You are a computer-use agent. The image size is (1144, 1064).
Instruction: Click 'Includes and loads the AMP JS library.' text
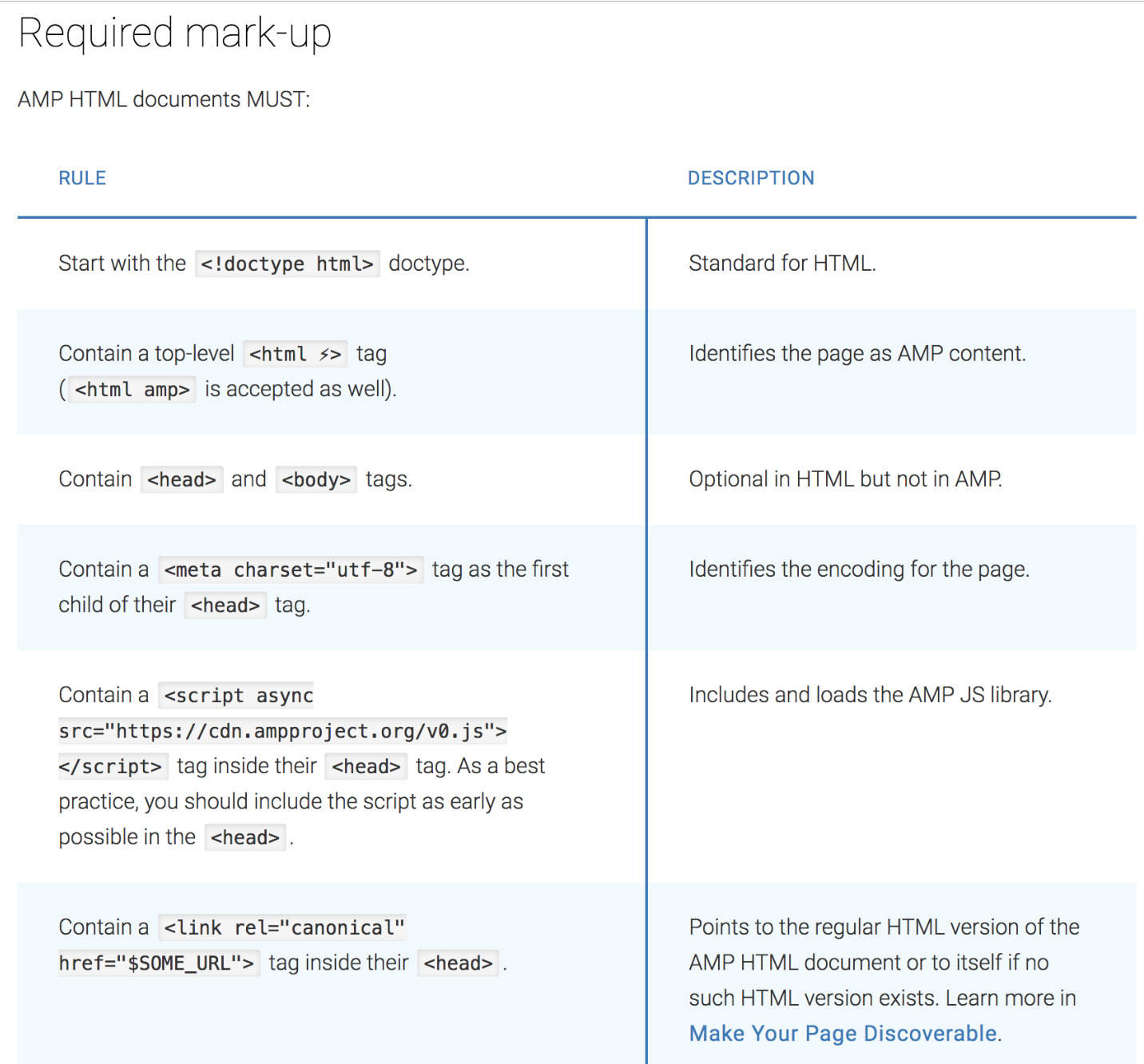[870, 695]
